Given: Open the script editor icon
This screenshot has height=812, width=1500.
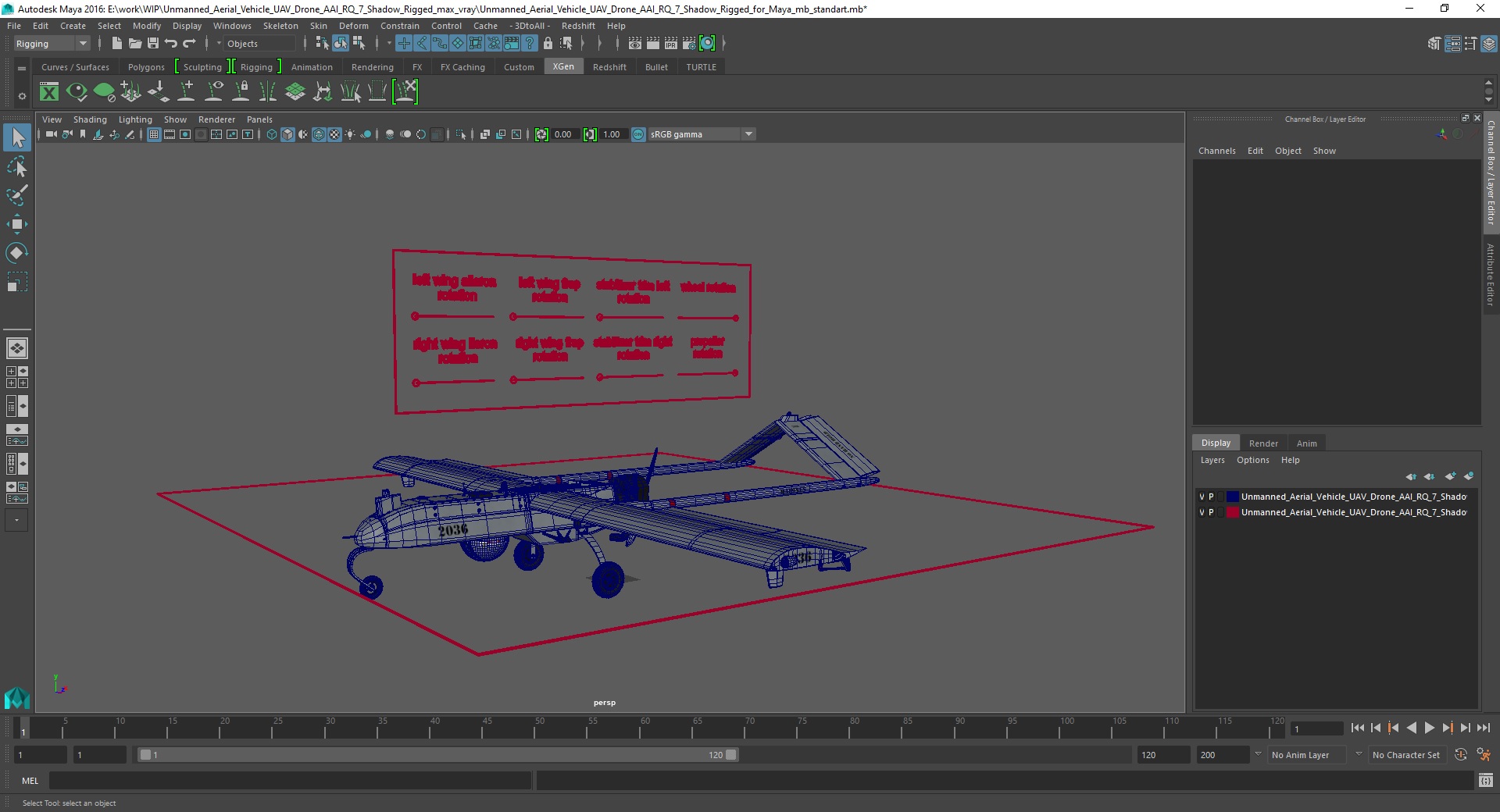Looking at the screenshot, I should click(1485, 780).
